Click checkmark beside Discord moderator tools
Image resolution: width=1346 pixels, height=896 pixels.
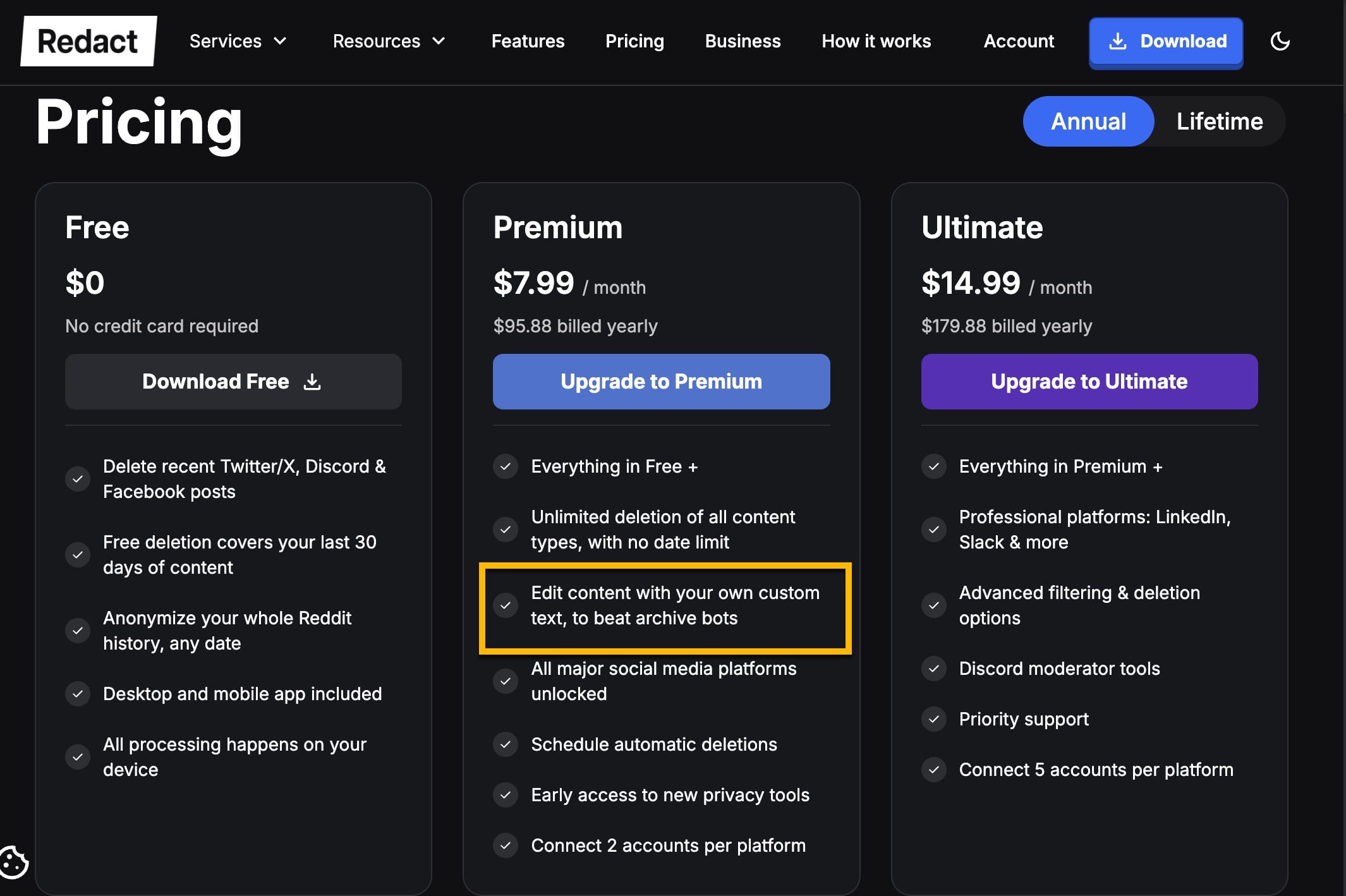(934, 669)
